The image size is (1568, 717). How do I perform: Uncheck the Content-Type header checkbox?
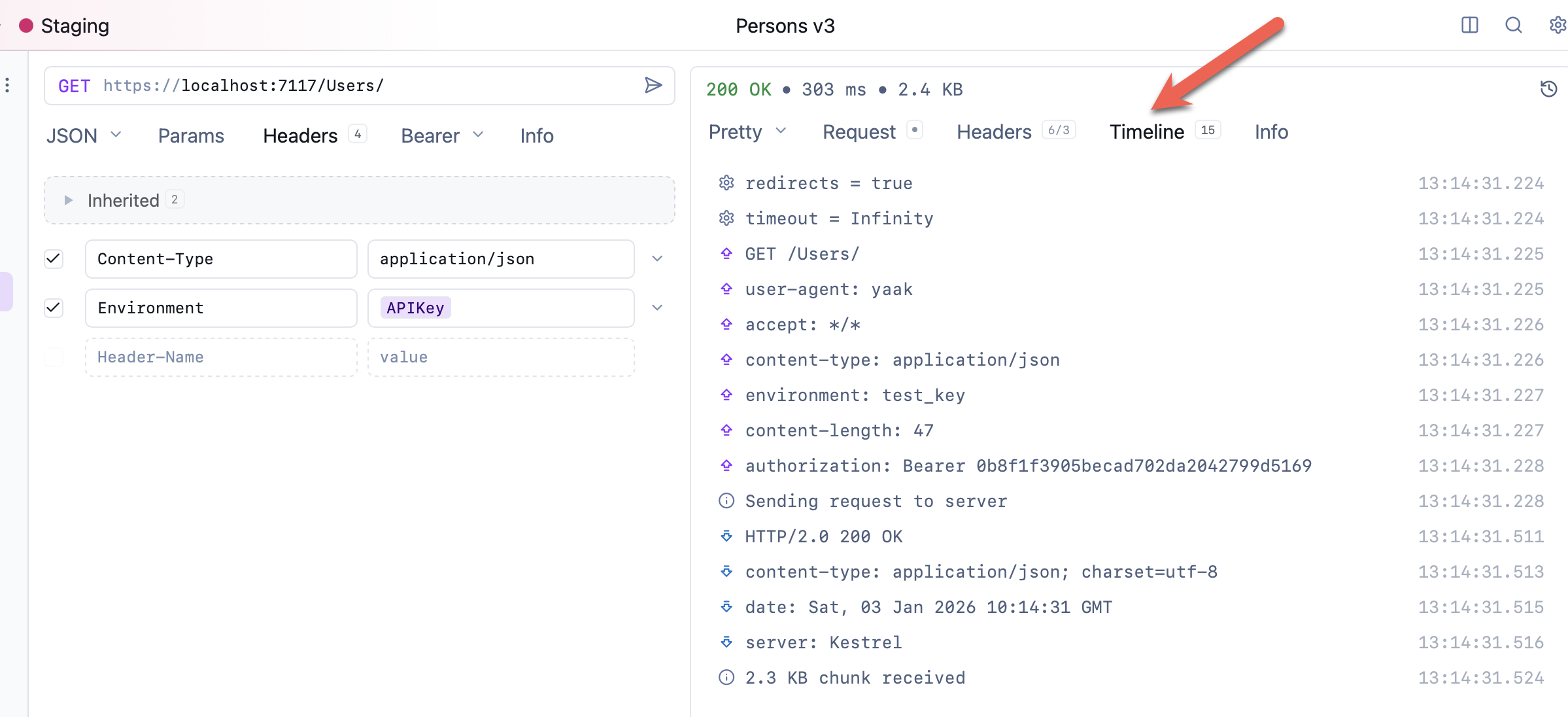[54, 259]
